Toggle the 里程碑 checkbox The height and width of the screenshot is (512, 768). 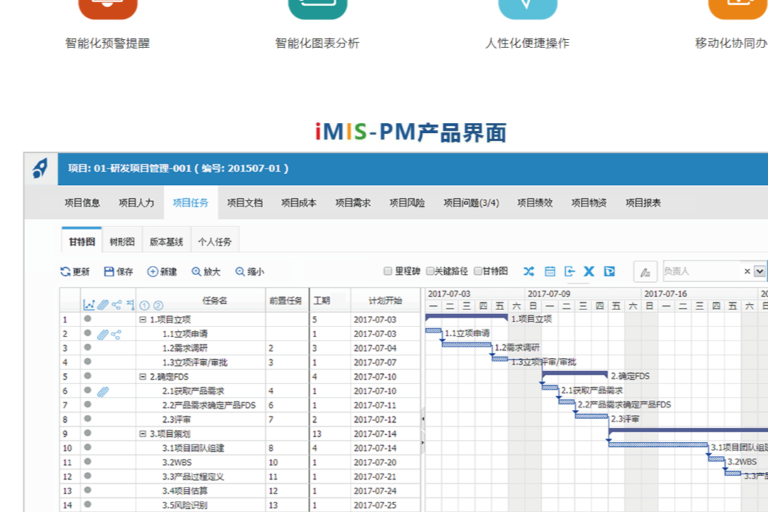(387, 271)
